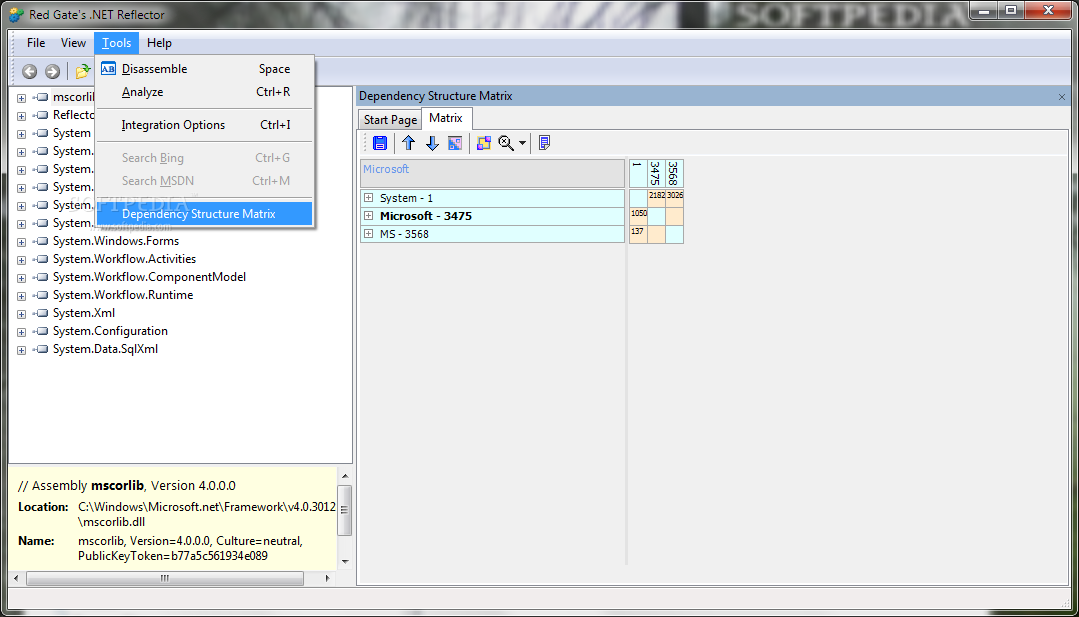The height and width of the screenshot is (617, 1079).
Task: Click the .NET Reflector title bar app icon
Action: tap(16, 14)
